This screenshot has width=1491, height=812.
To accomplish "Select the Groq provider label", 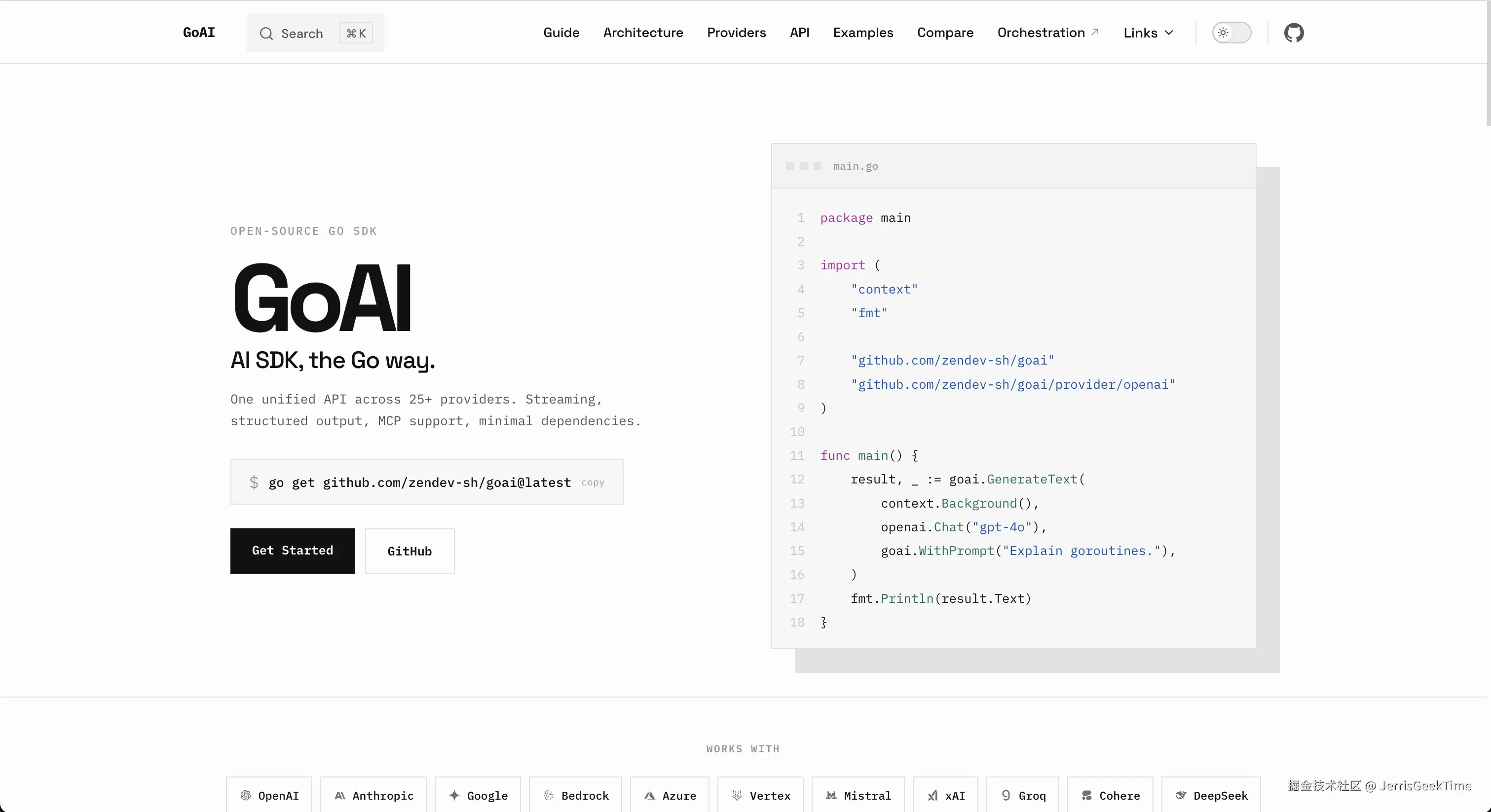I will click(1032, 796).
